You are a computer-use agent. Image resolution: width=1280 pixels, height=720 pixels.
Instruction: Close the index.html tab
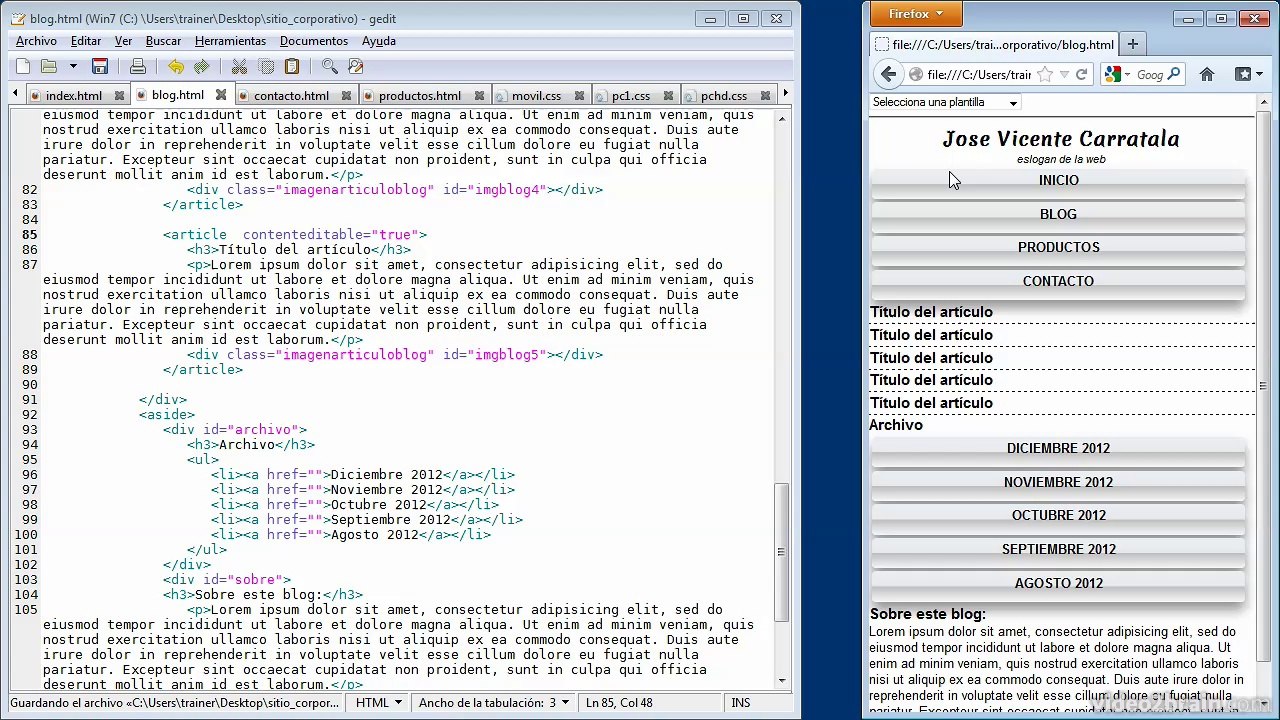pyautogui.click(x=119, y=96)
